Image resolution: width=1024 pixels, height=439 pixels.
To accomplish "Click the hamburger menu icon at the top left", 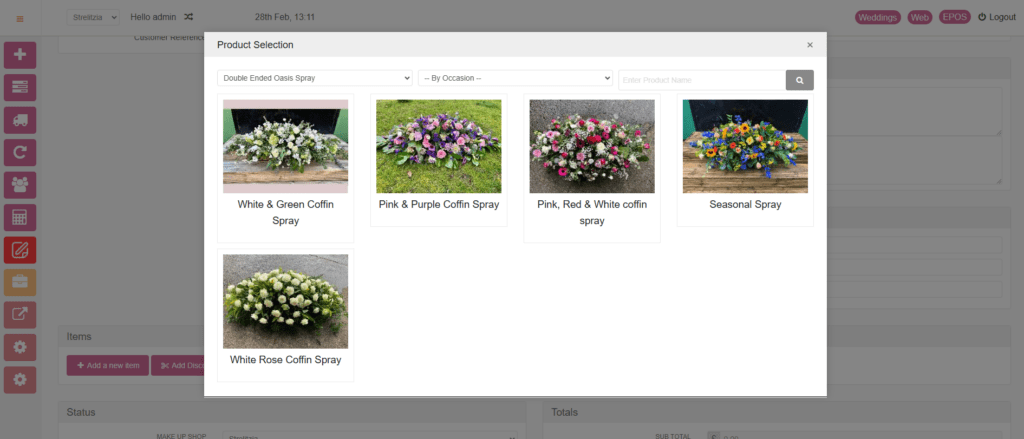I will [20, 18].
